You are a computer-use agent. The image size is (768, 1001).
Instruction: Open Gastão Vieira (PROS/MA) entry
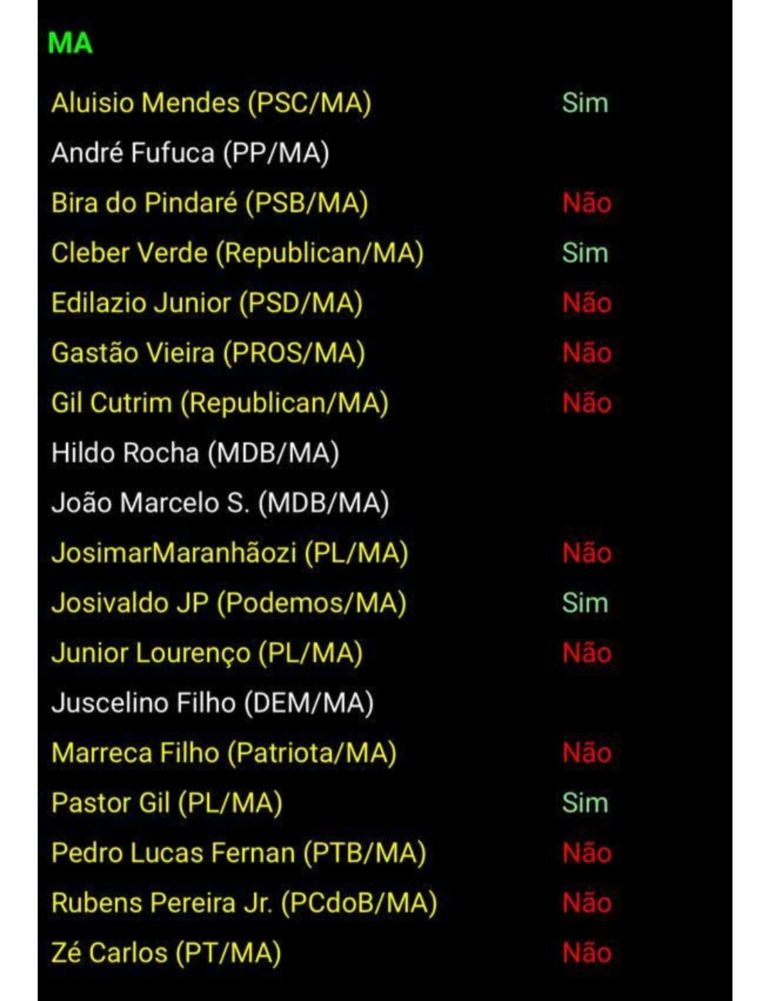pos(208,353)
